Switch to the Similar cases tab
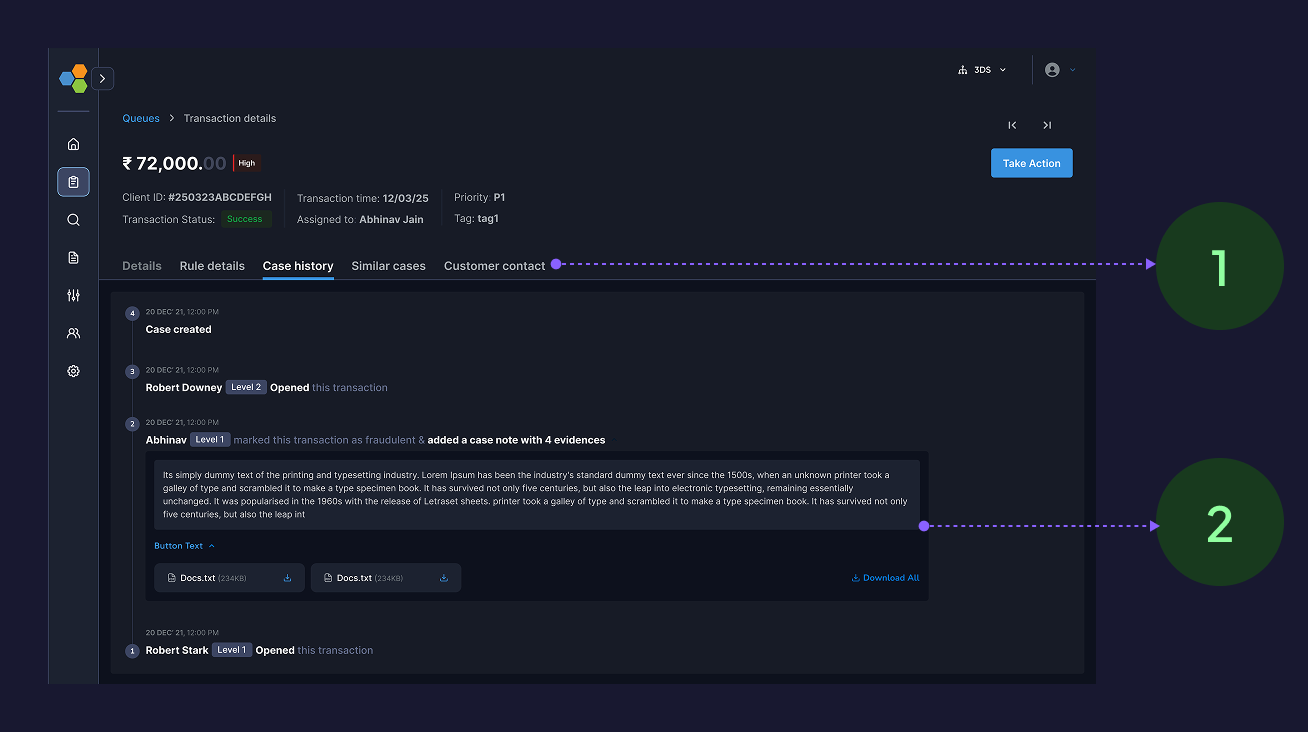Image resolution: width=1308 pixels, height=732 pixels. click(388, 266)
